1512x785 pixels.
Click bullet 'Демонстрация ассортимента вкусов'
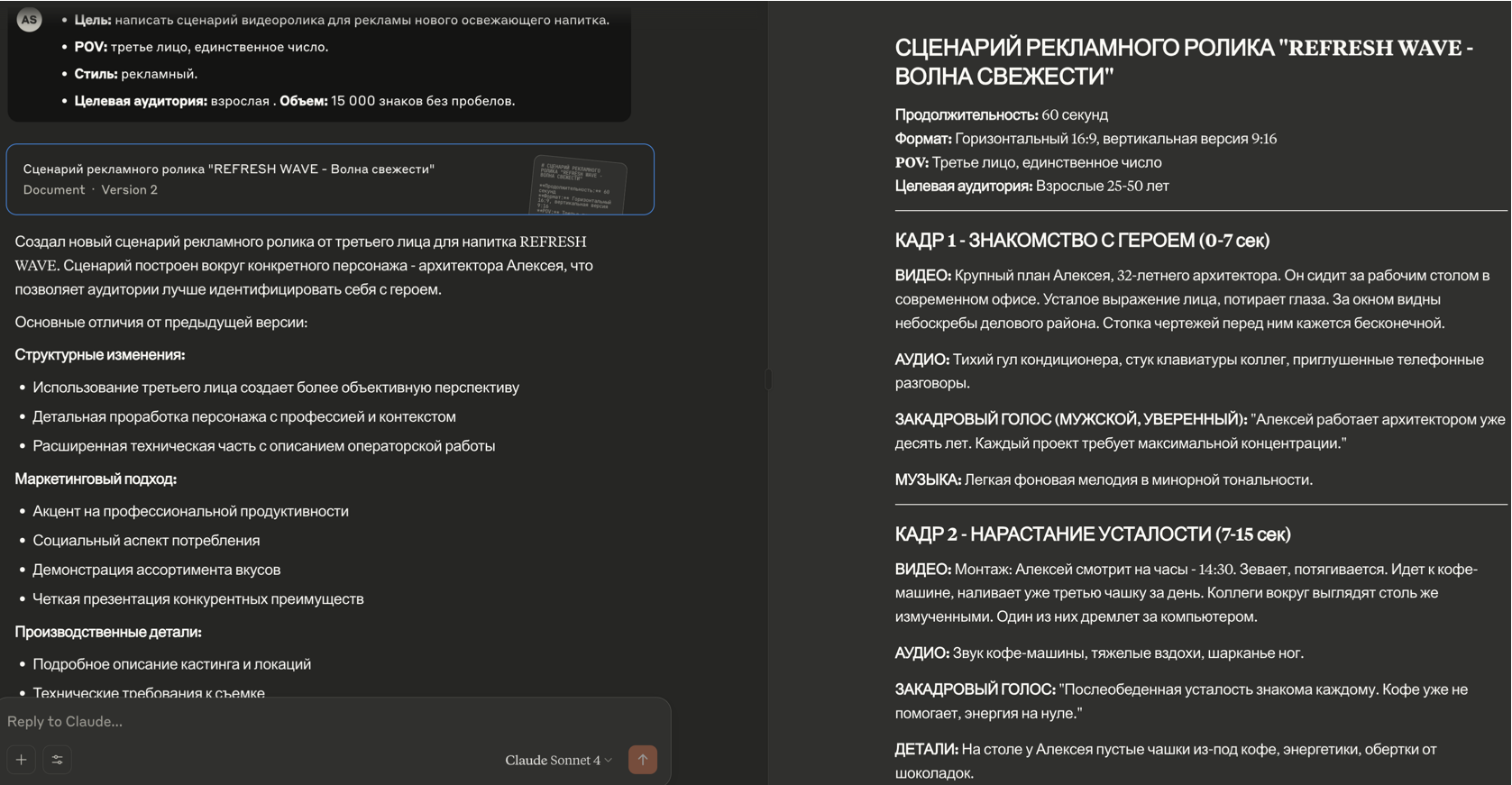[x=157, y=570]
